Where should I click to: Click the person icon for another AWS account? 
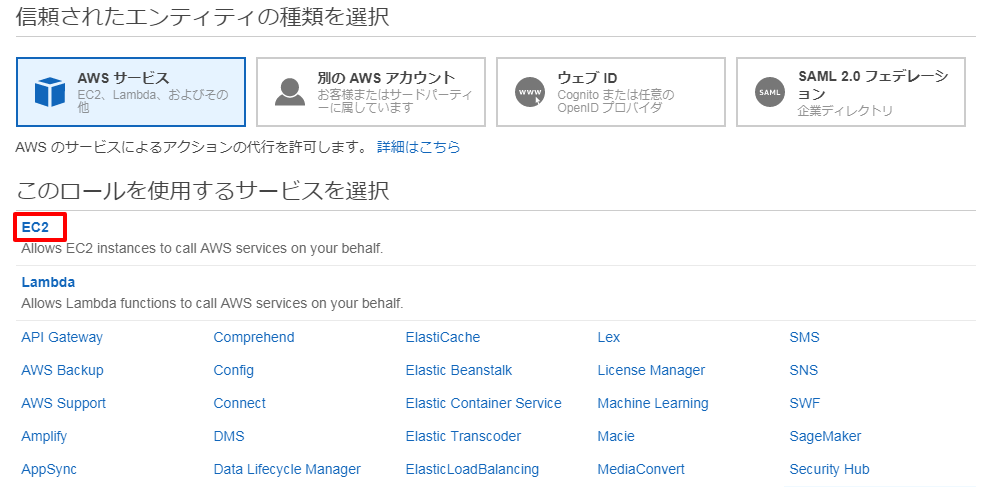coord(289,92)
